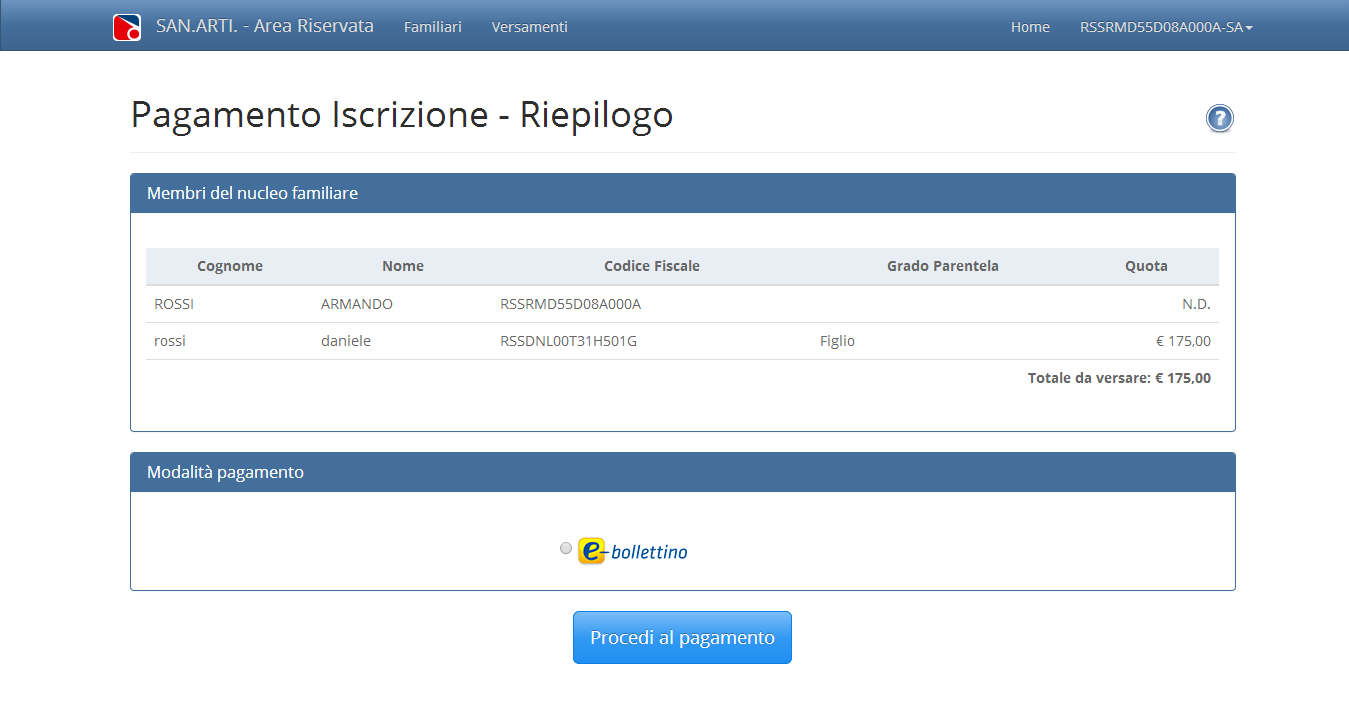Image resolution: width=1349 pixels, height=724 pixels.
Task: Click the Pagamento Iscrizione - Riepilogo heading
Action: point(402,115)
